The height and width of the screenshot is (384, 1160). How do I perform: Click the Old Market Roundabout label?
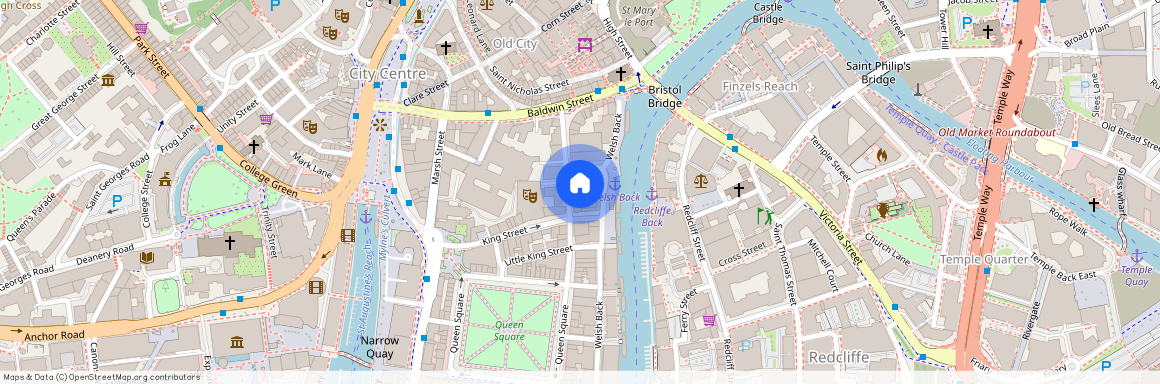tap(997, 132)
